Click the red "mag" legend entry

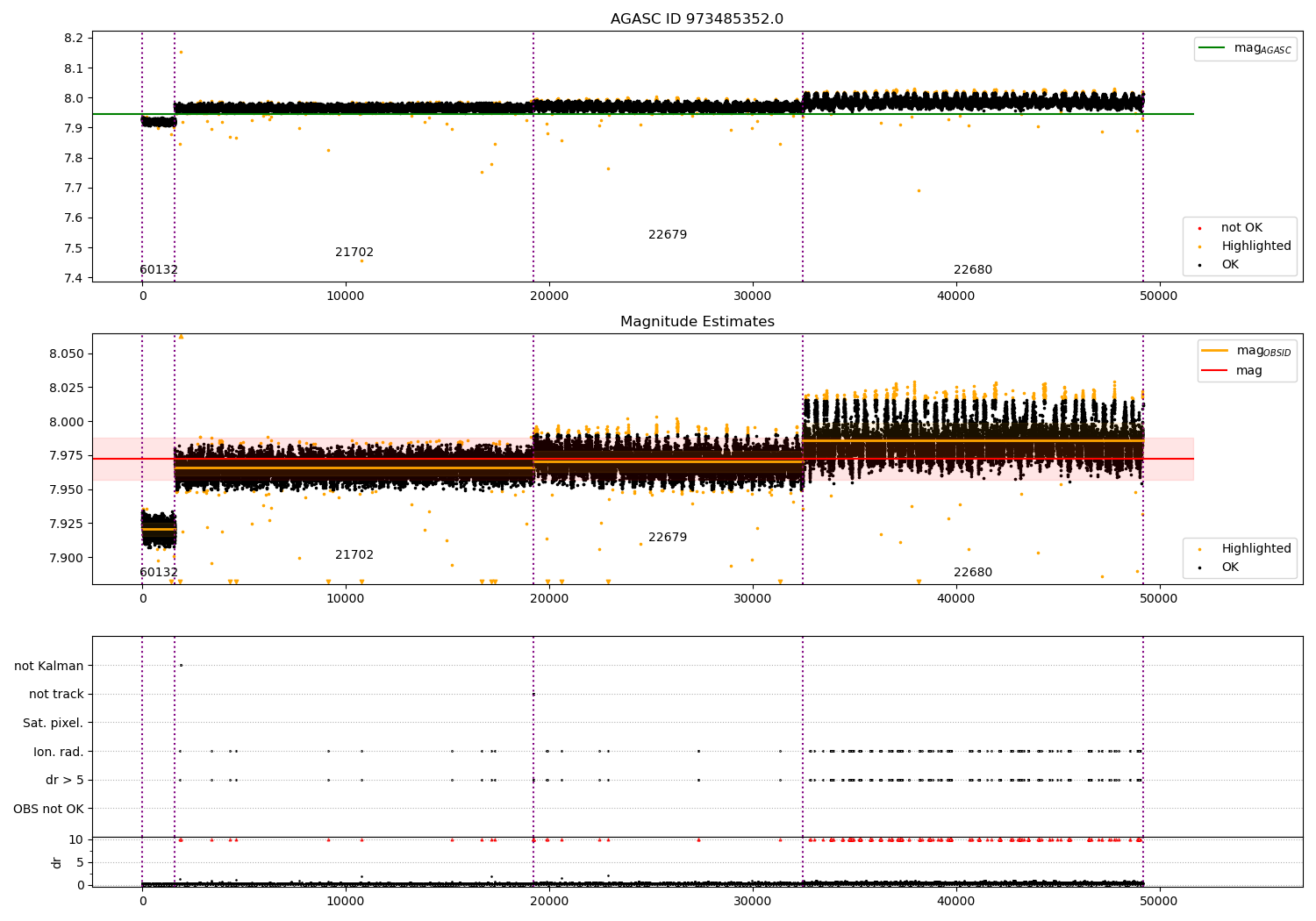point(1233,371)
